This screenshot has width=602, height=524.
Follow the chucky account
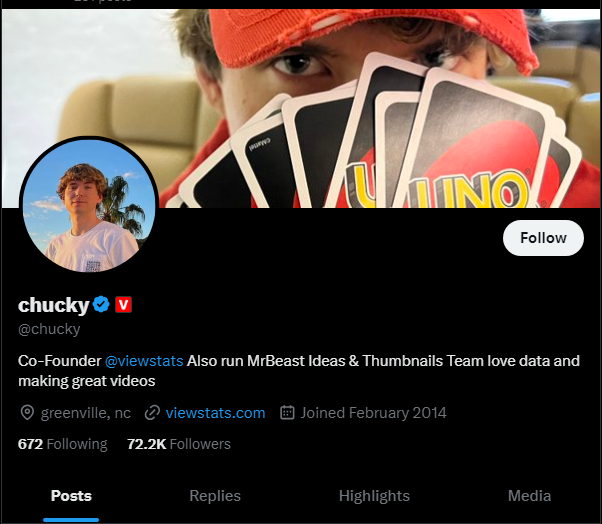click(x=543, y=238)
